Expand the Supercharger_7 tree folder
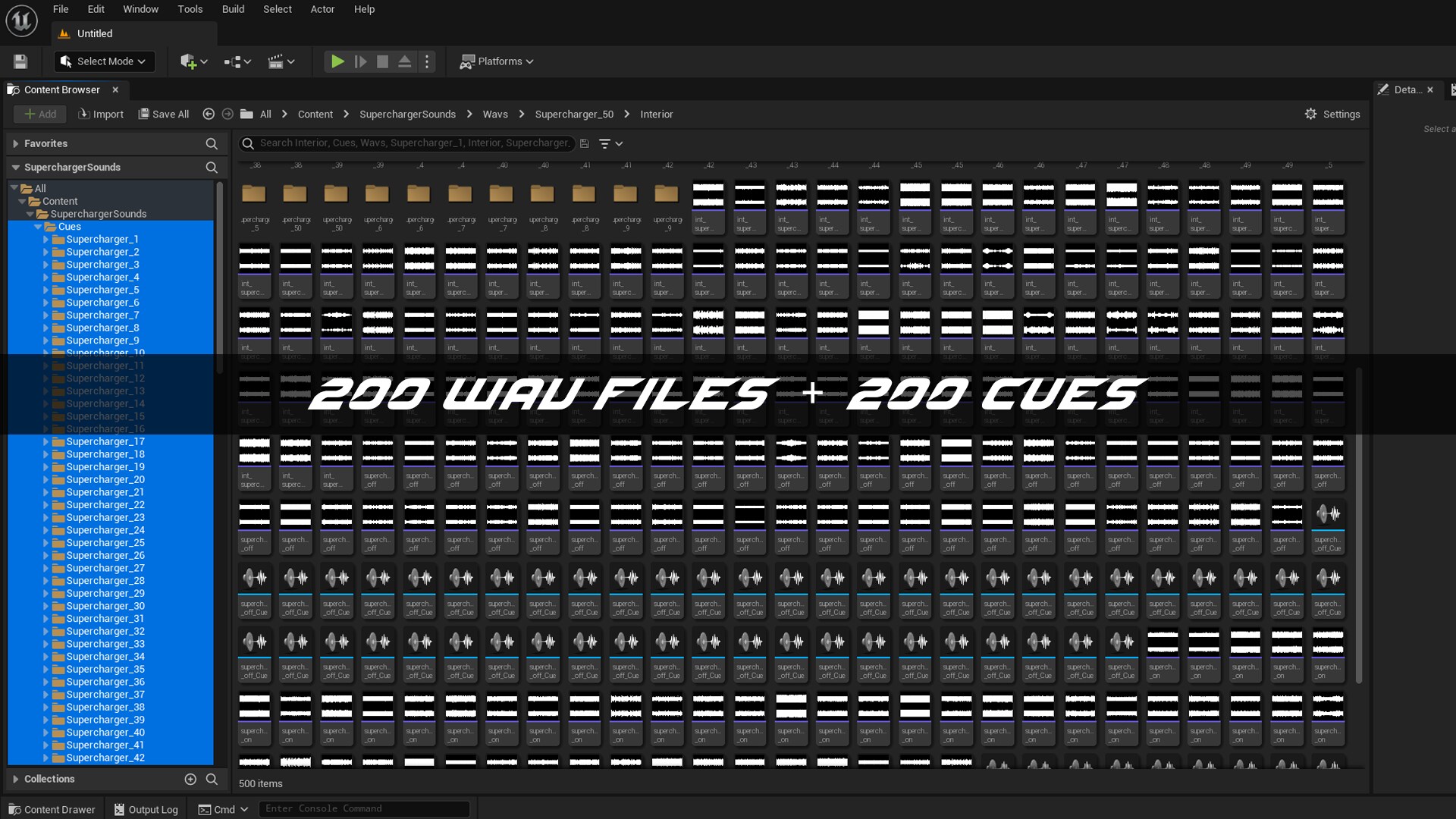Viewport: 1456px width, 819px height. click(x=46, y=315)
